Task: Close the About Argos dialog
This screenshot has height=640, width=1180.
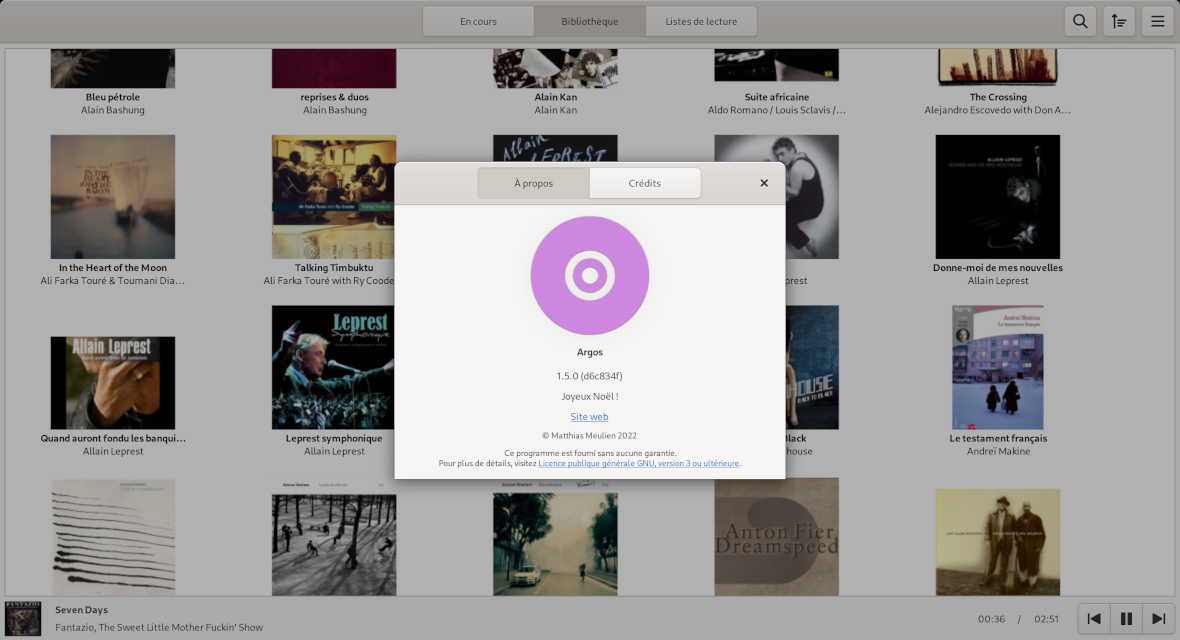Action: click(764, 182)
